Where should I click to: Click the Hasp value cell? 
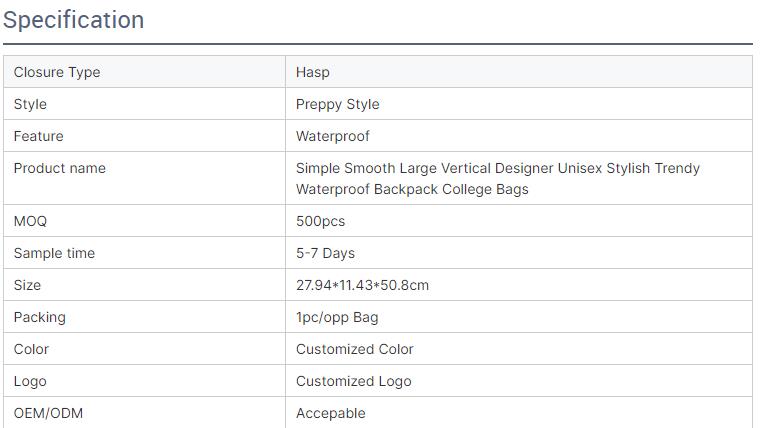tap(313, 72)
